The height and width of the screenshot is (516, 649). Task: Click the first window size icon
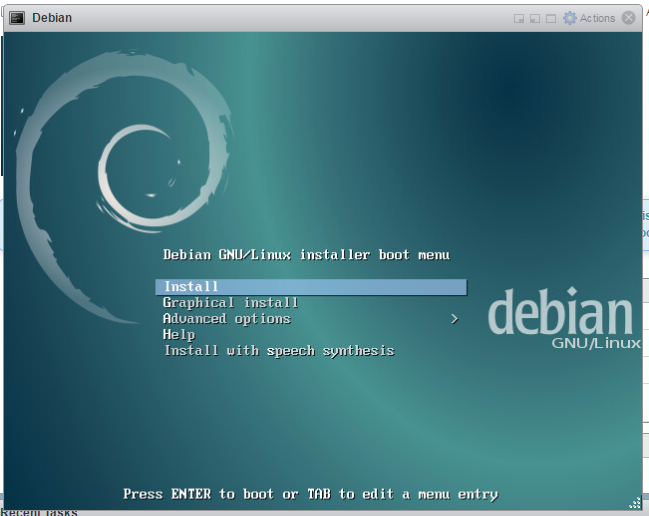(519, 19)
